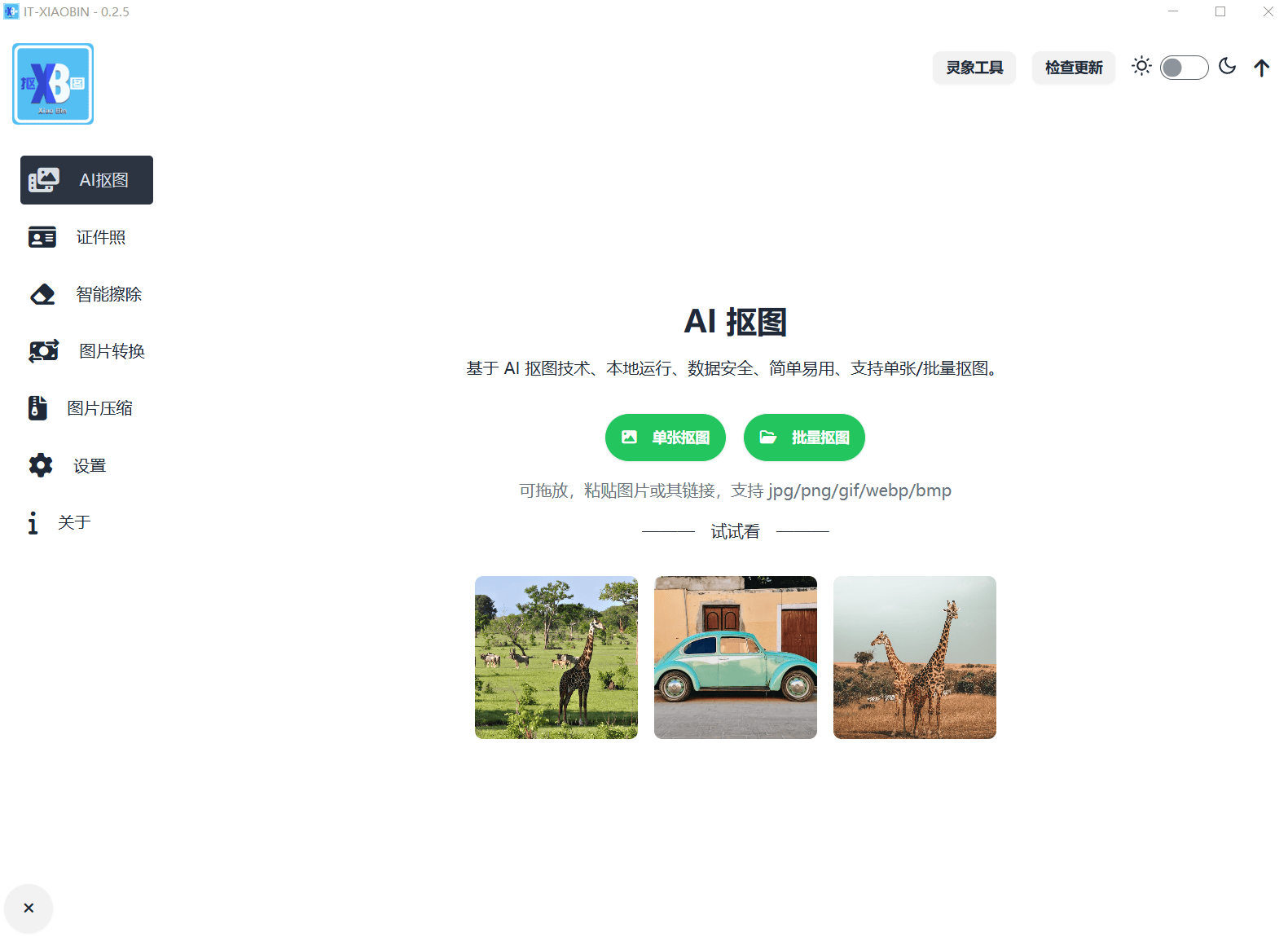This screenshot has height=937, width=1288.
Task: Click the 关于 info icon
Action: [33, 522]
